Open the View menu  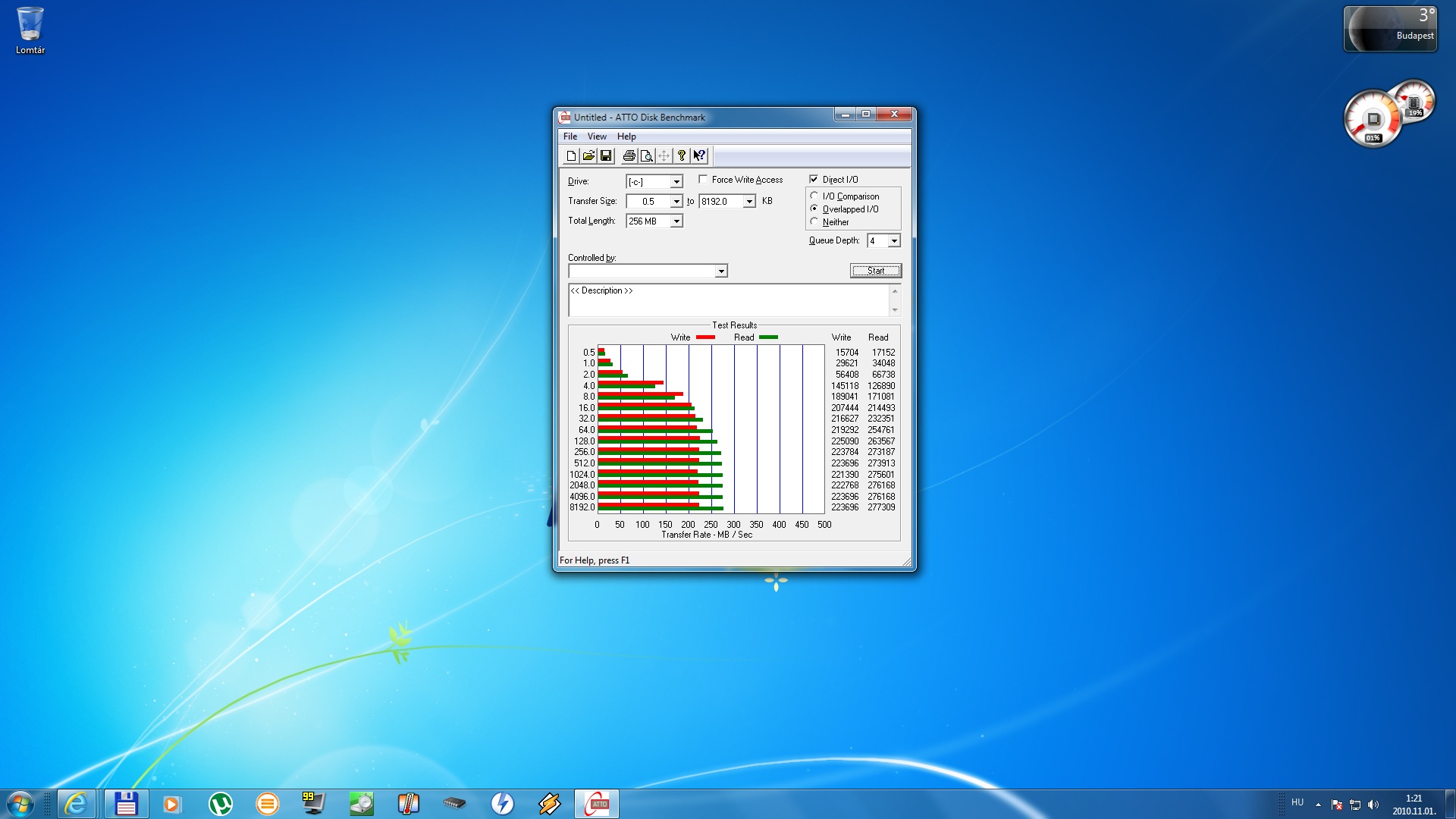597,136
